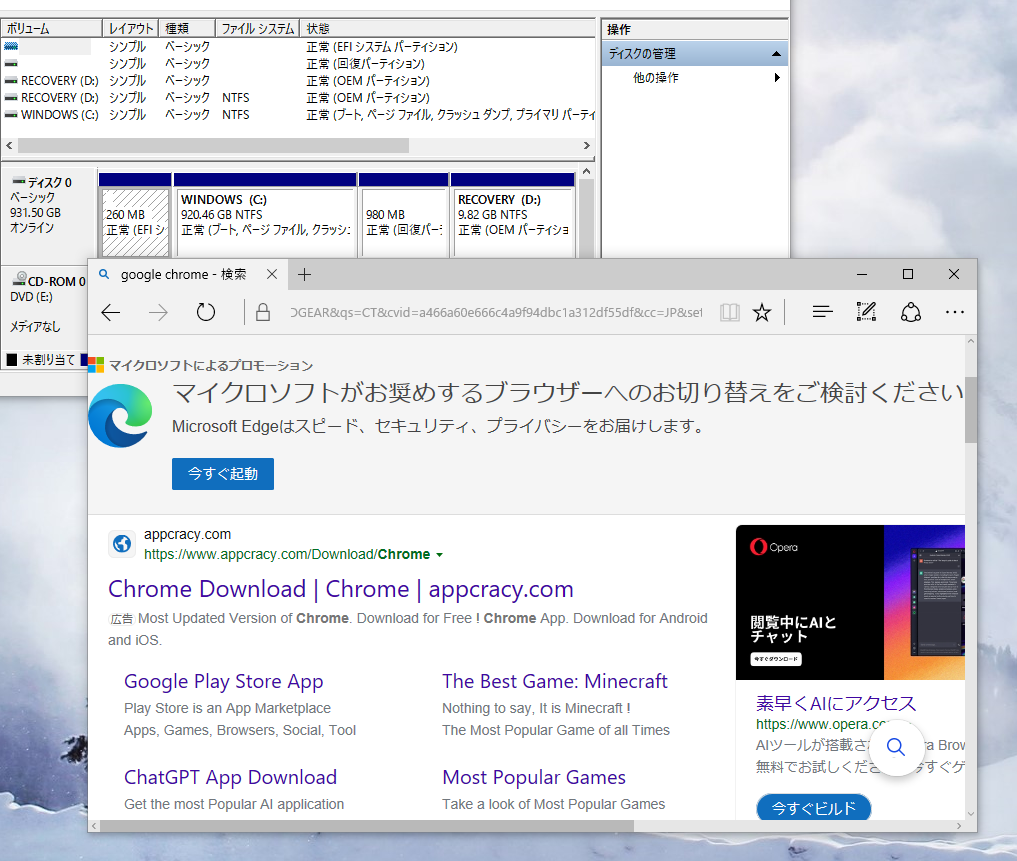Click volume list scroll-right arrow
The width and height of the screenshot is (1017, 861).
[x=587, y=145]
